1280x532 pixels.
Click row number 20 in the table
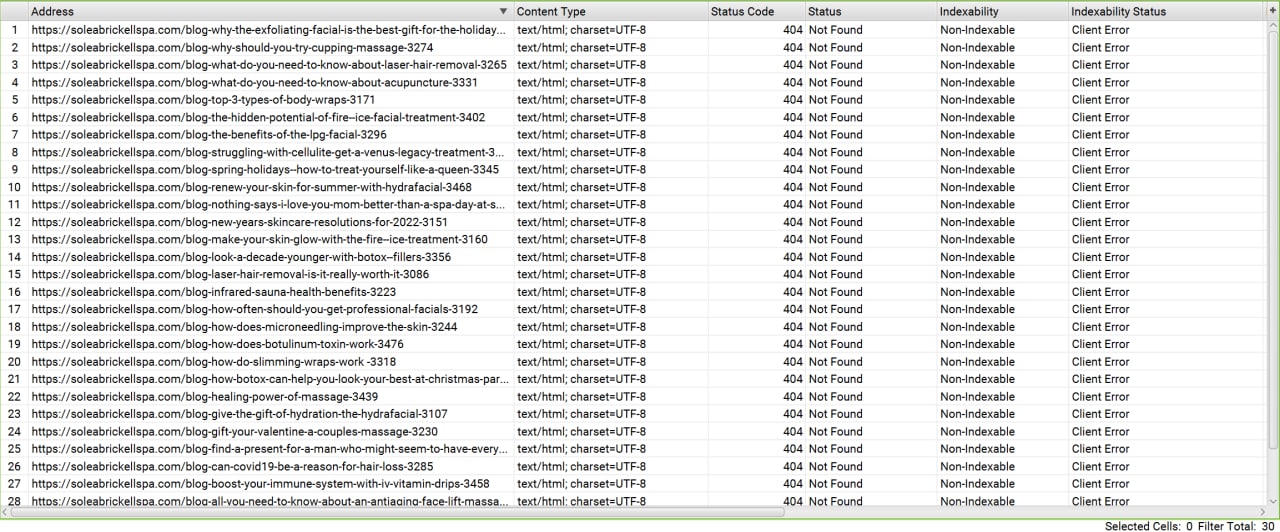pos(14,362)
